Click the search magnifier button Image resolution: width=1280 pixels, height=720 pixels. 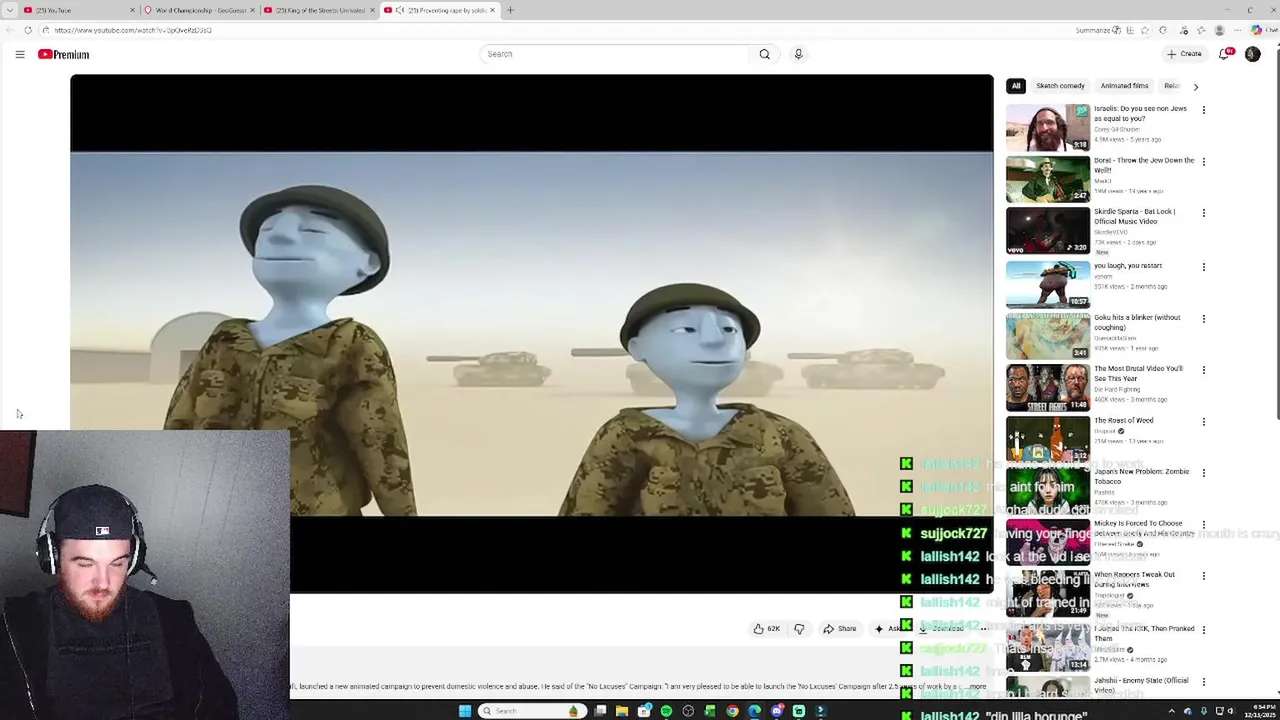[764, 54]
